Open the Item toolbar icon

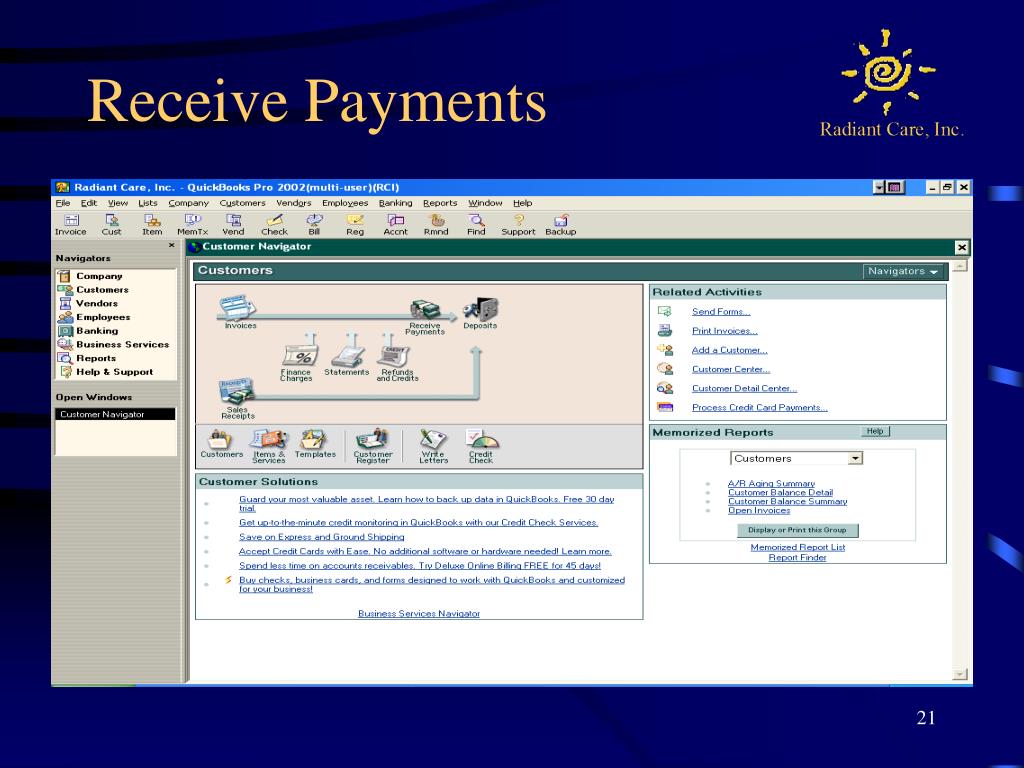click(x=152, y=225)
